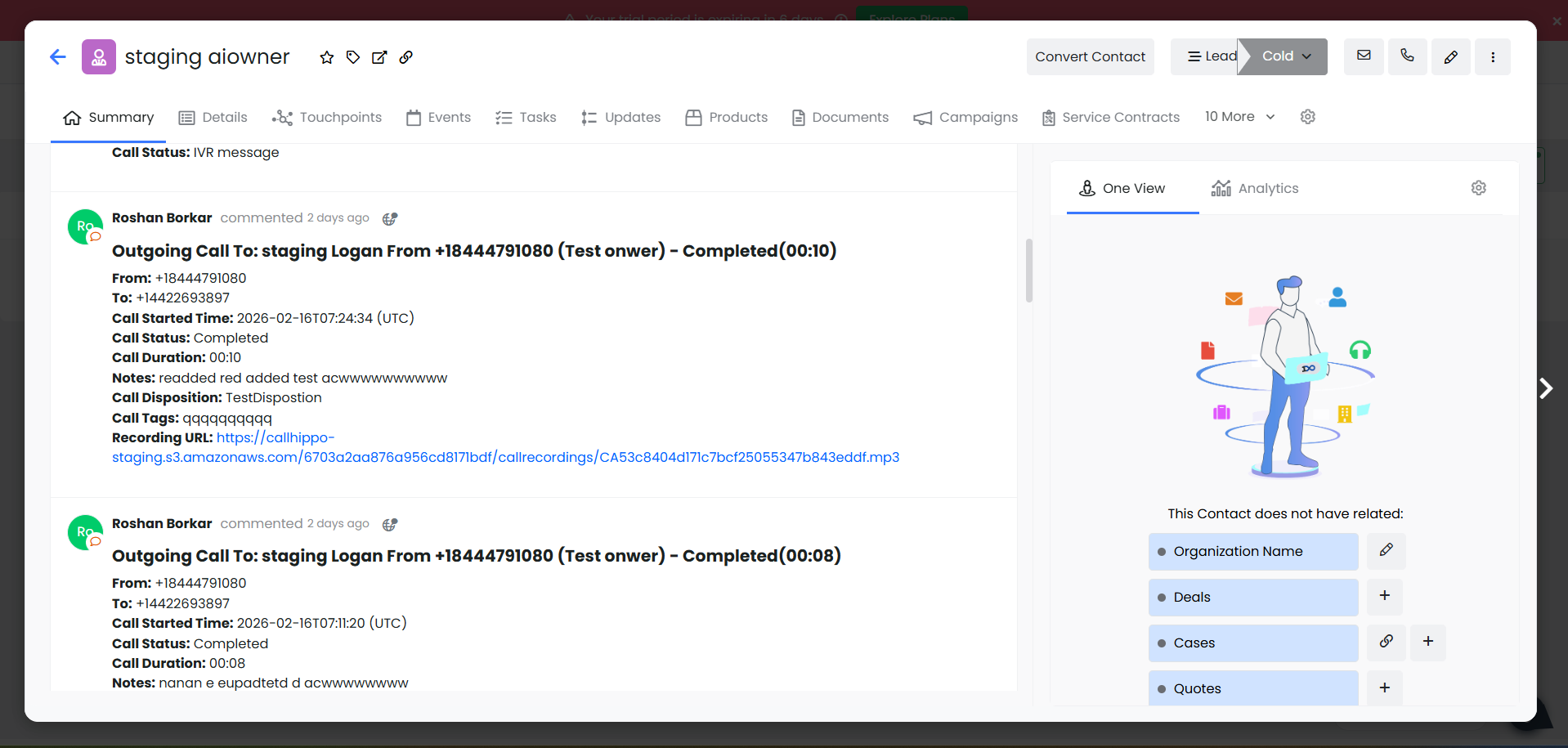The width and height of the screenshot is (1568, 748).
Task: Open the Service Contracts tab
Action: click(x=1111, y=118)
